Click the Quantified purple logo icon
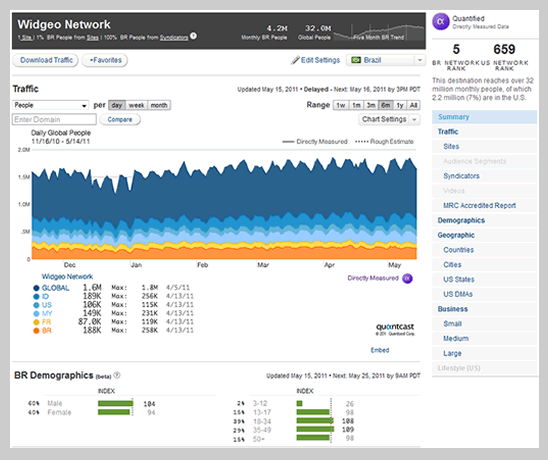 point(441,22)
